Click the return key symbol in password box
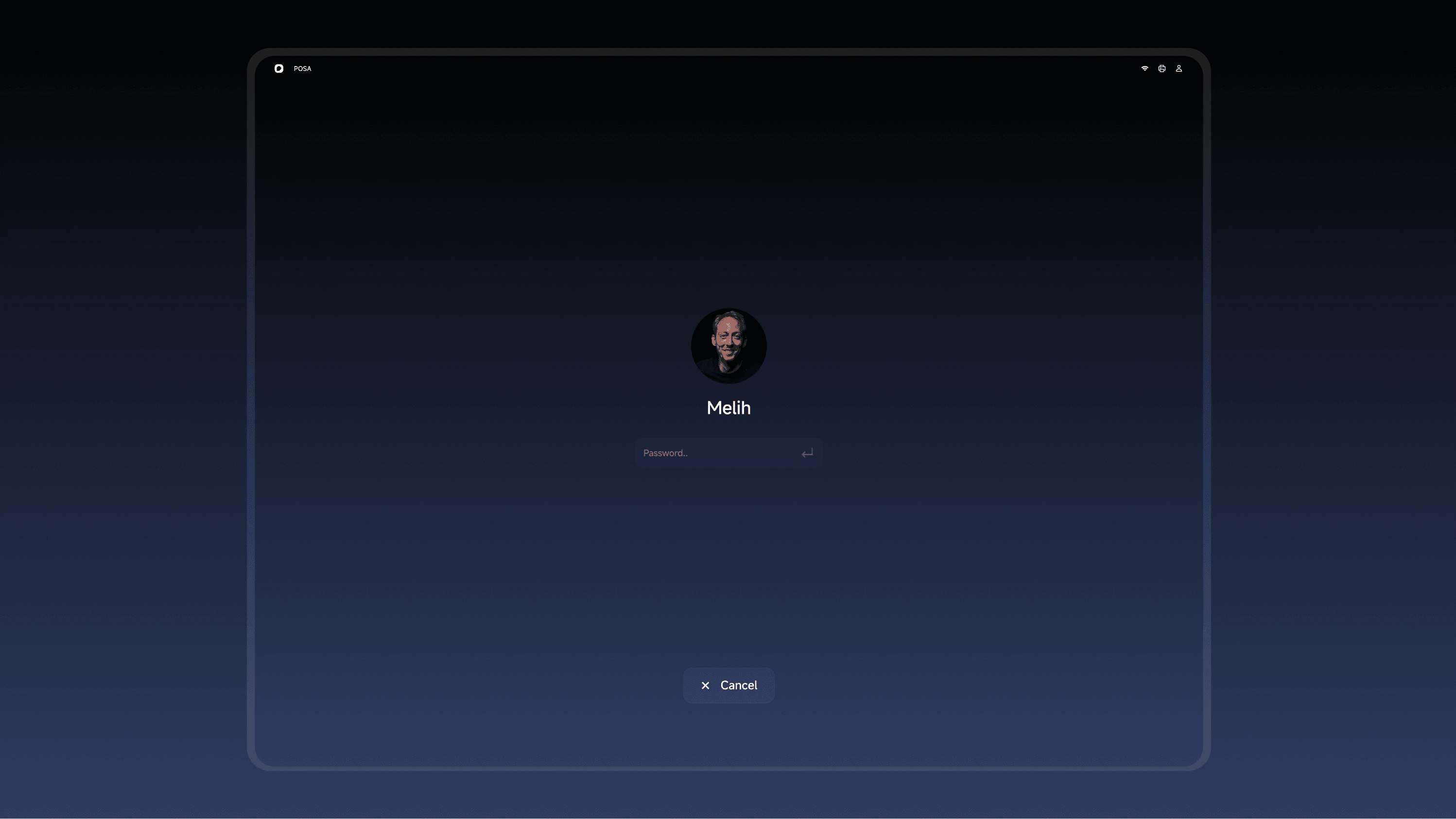The height and width of the screenshot is (819, 1456). (807, 453)
